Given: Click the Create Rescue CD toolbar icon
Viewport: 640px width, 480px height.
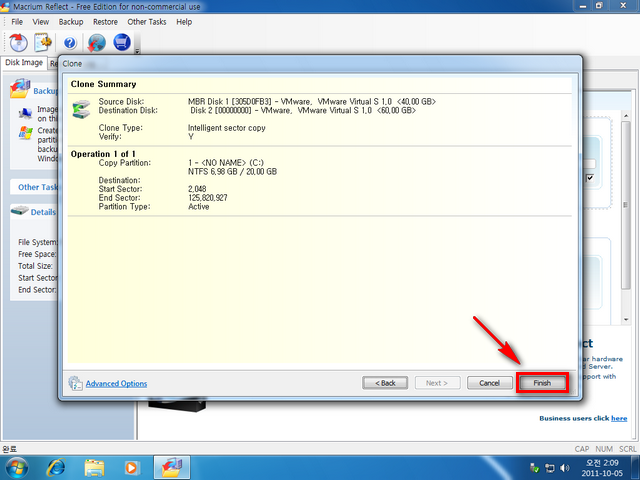Looking at the screenshot, I should [x=18, y=42].
